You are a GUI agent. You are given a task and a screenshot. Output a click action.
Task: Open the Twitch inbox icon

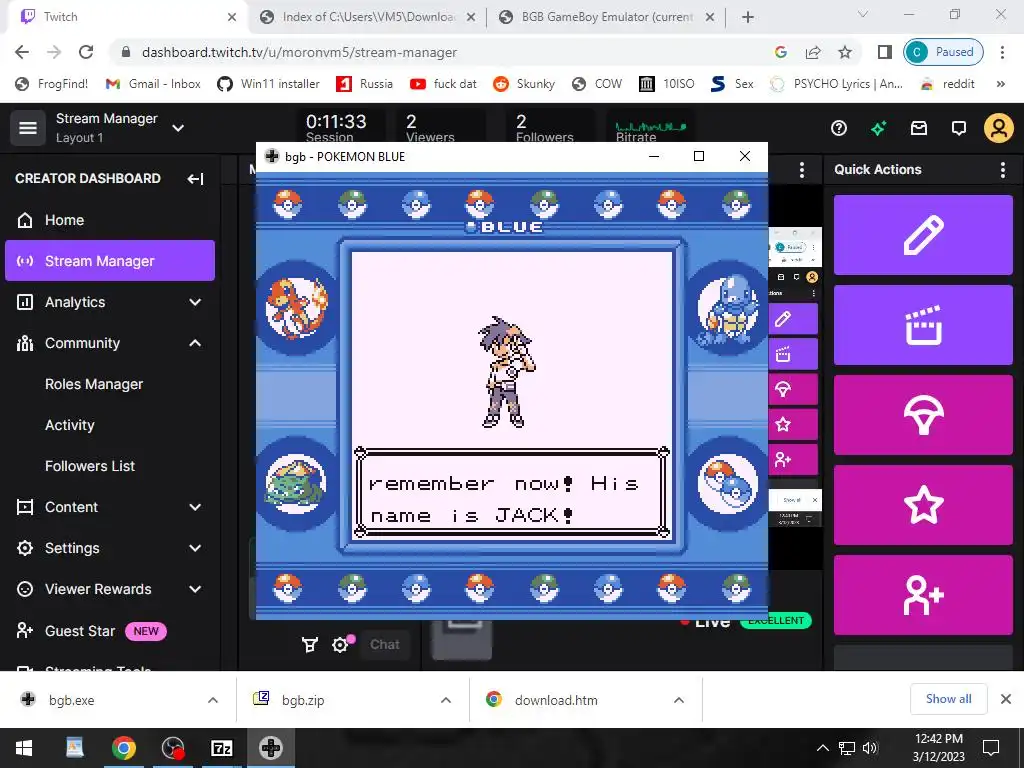click(x=919, y=128)
